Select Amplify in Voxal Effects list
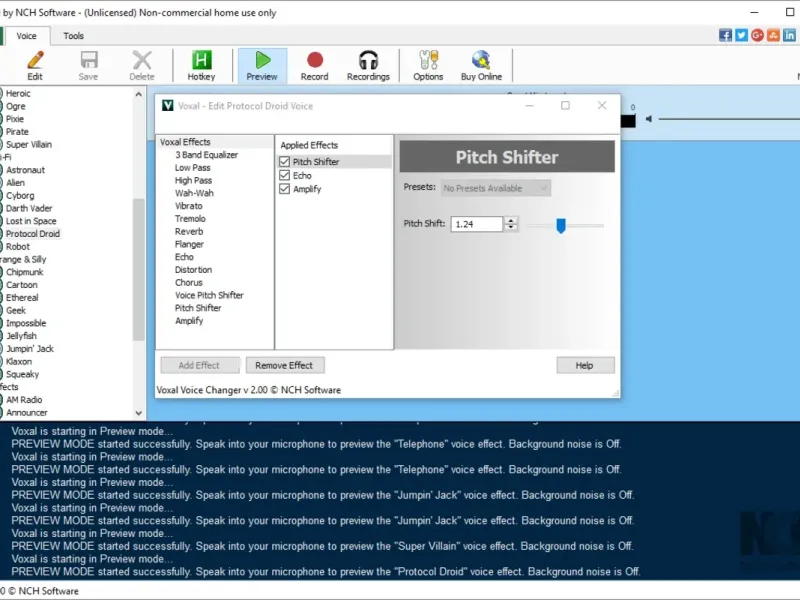Screen dimensions: 800x600 (x=189, y=320)
